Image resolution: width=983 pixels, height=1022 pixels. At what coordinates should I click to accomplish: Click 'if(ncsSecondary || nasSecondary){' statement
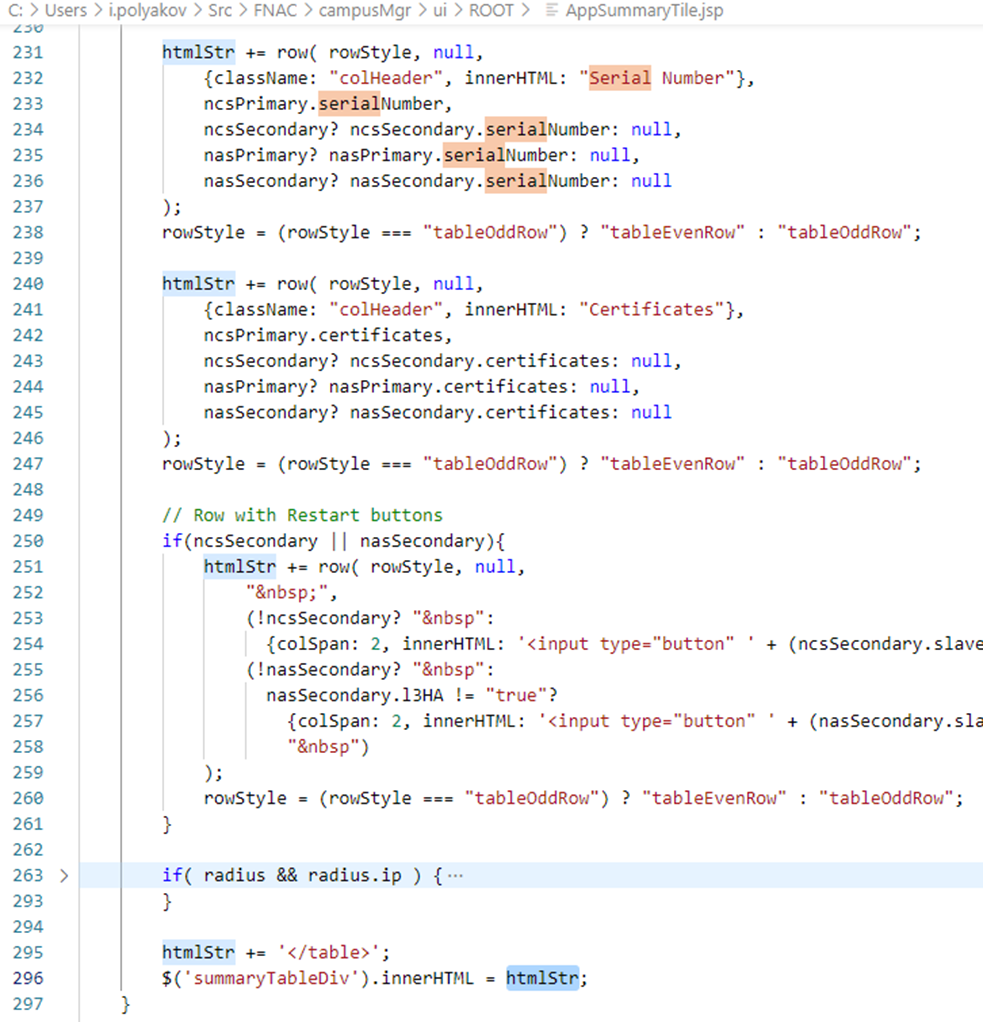334,541
